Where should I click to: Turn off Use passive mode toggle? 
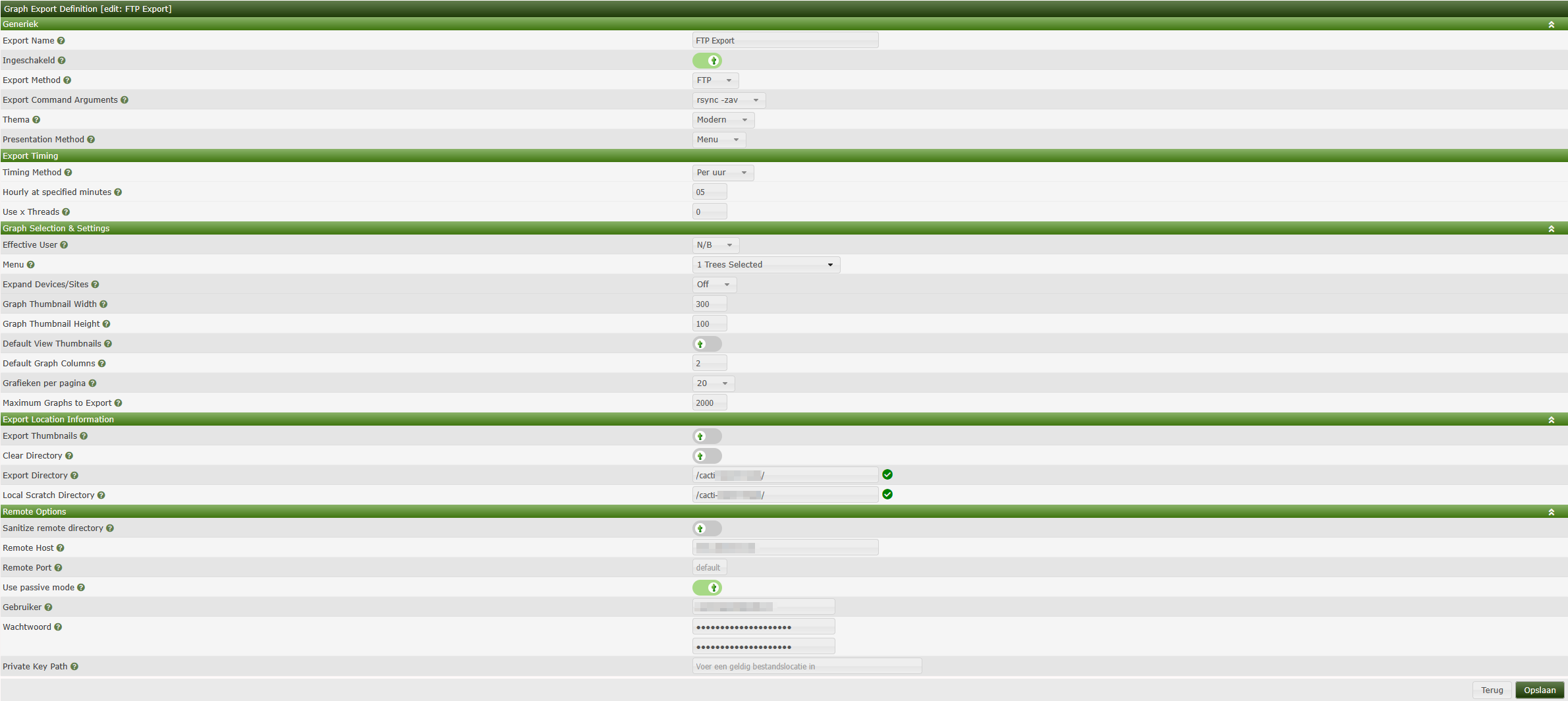tap(707, 588)
